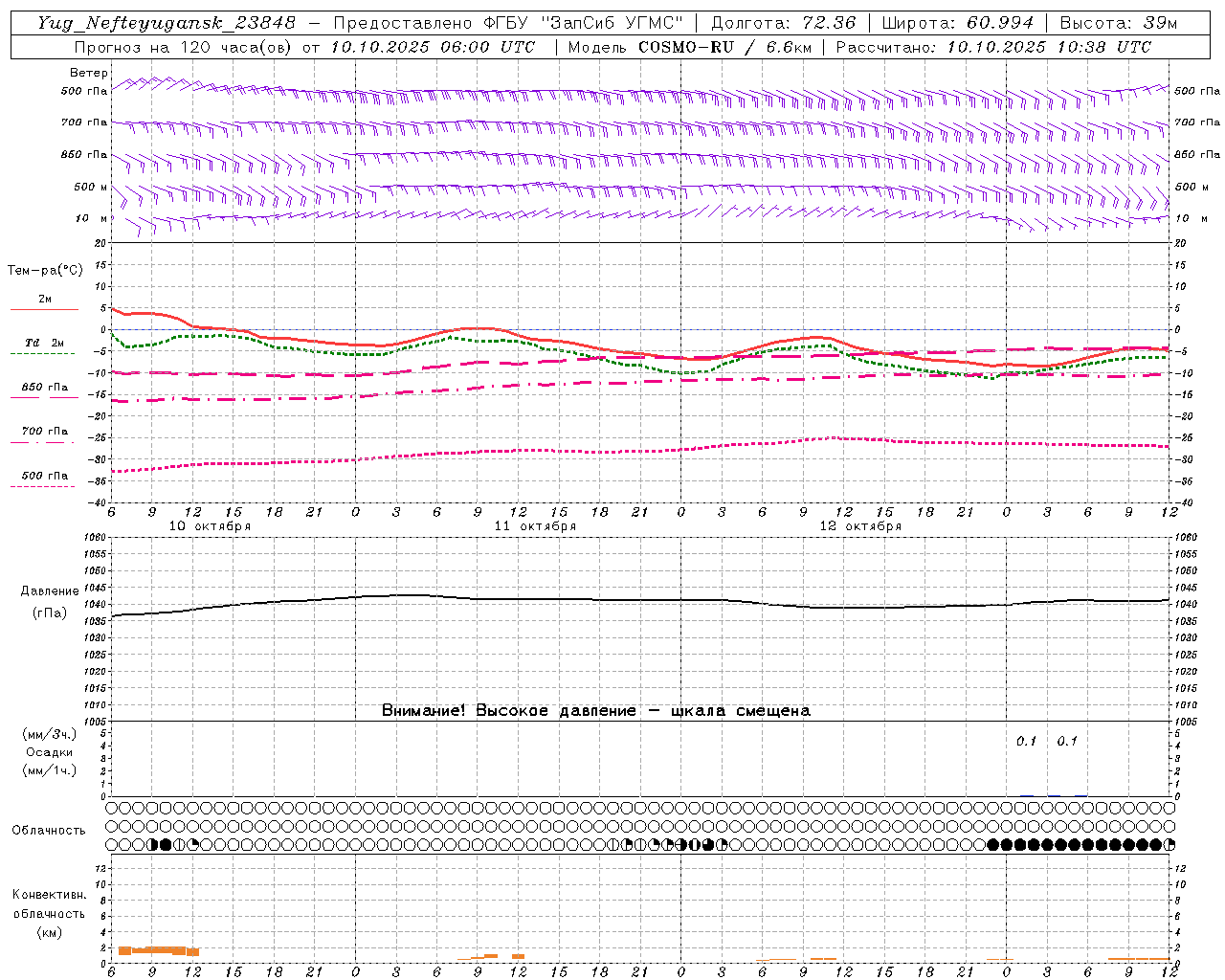
Task: Click the (гПа) unit label under Давление
Action: pos(50,612)
